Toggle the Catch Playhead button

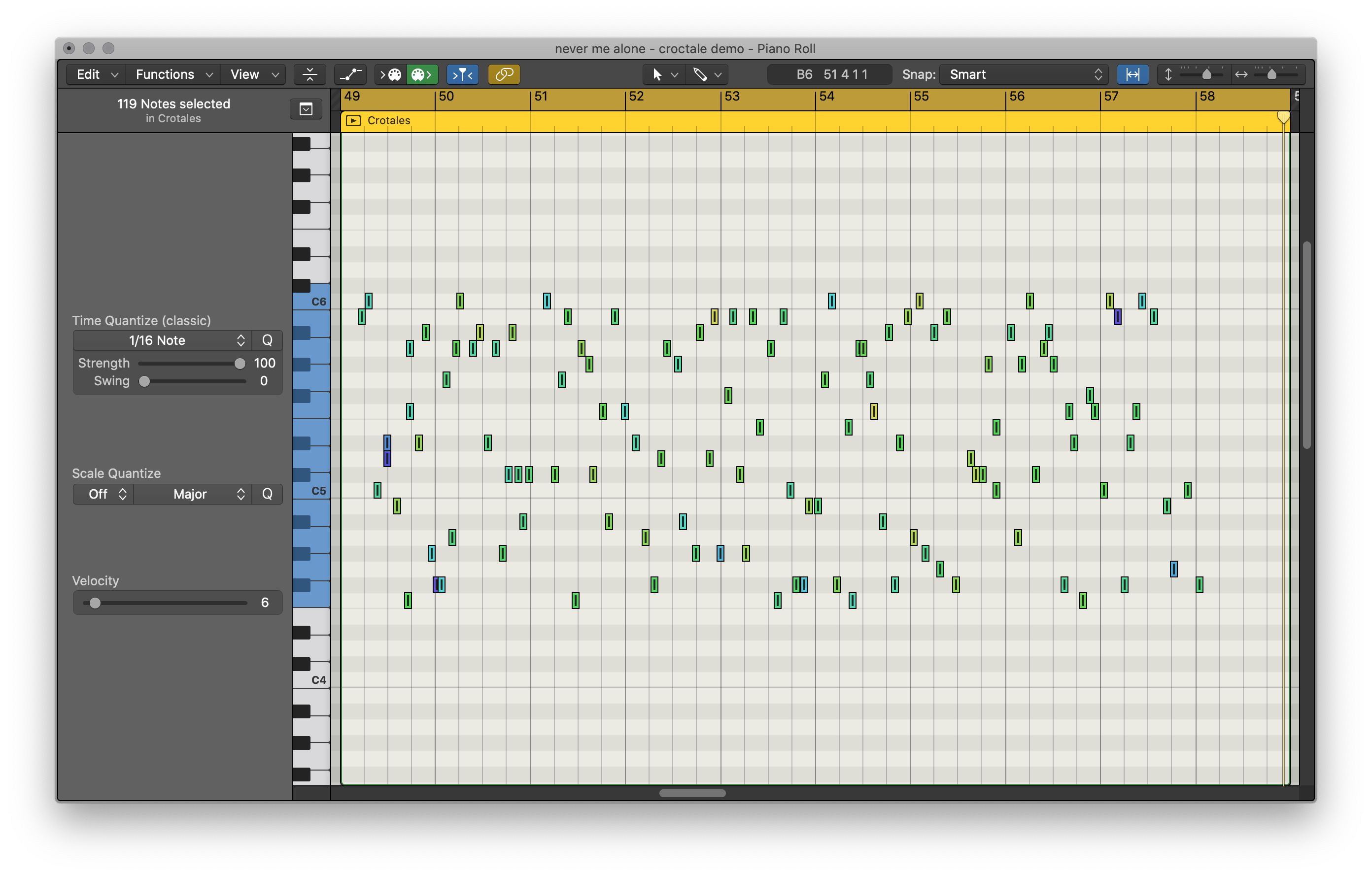pyautogui.click(x=462, y=74)
